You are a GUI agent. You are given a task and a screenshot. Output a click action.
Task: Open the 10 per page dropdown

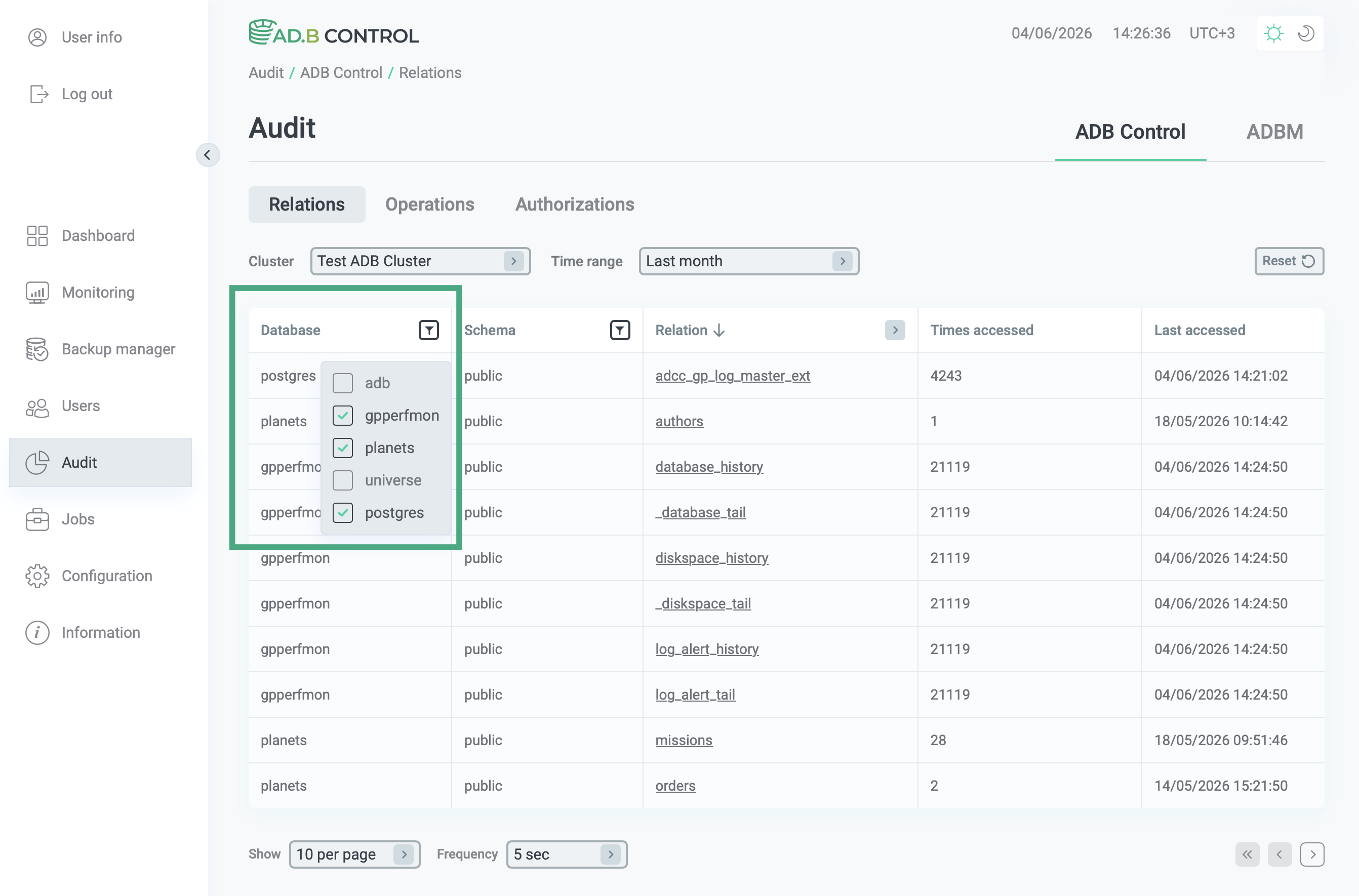point(355,854)
